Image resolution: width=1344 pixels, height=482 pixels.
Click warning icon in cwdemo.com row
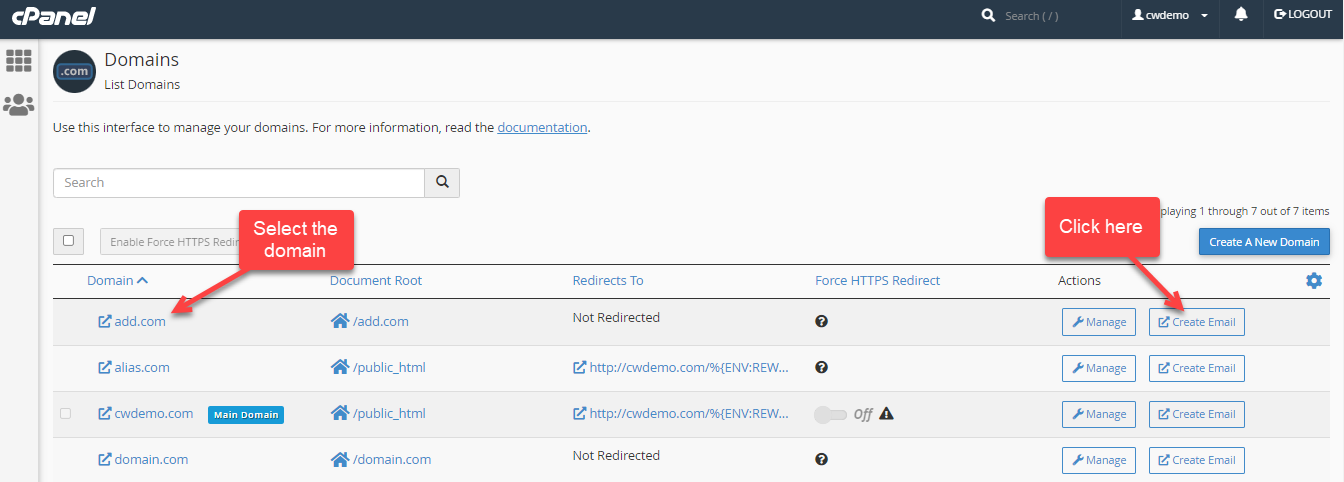[886, 414]
